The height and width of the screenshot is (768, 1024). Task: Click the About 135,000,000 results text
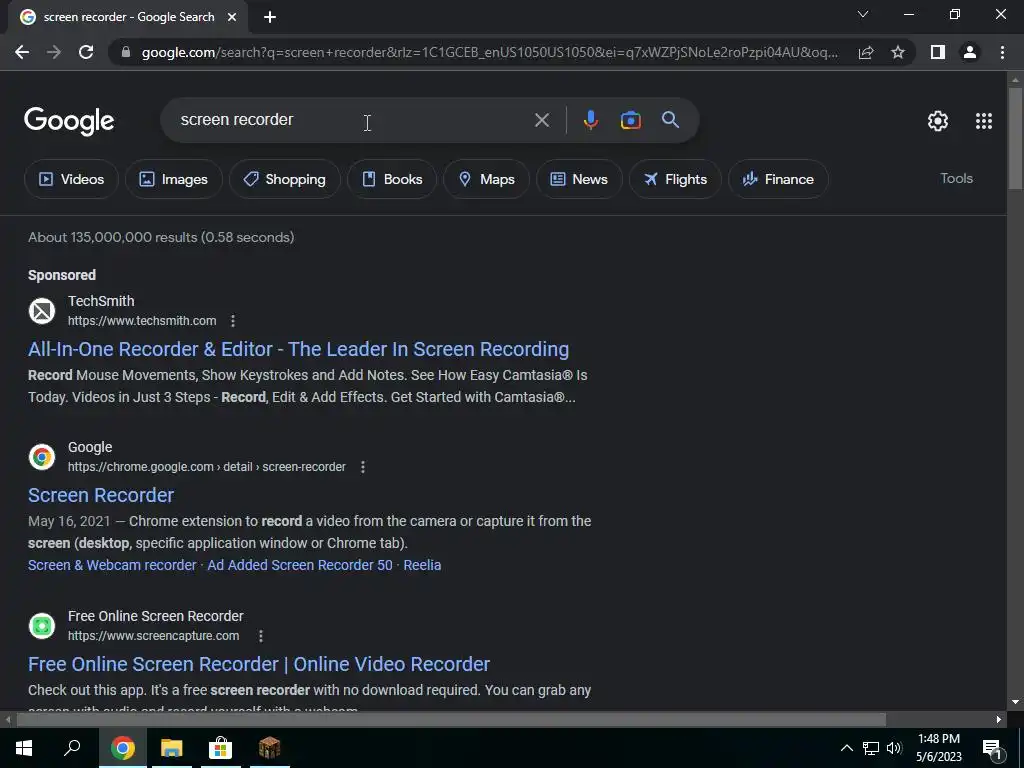(x=161, y=237)
